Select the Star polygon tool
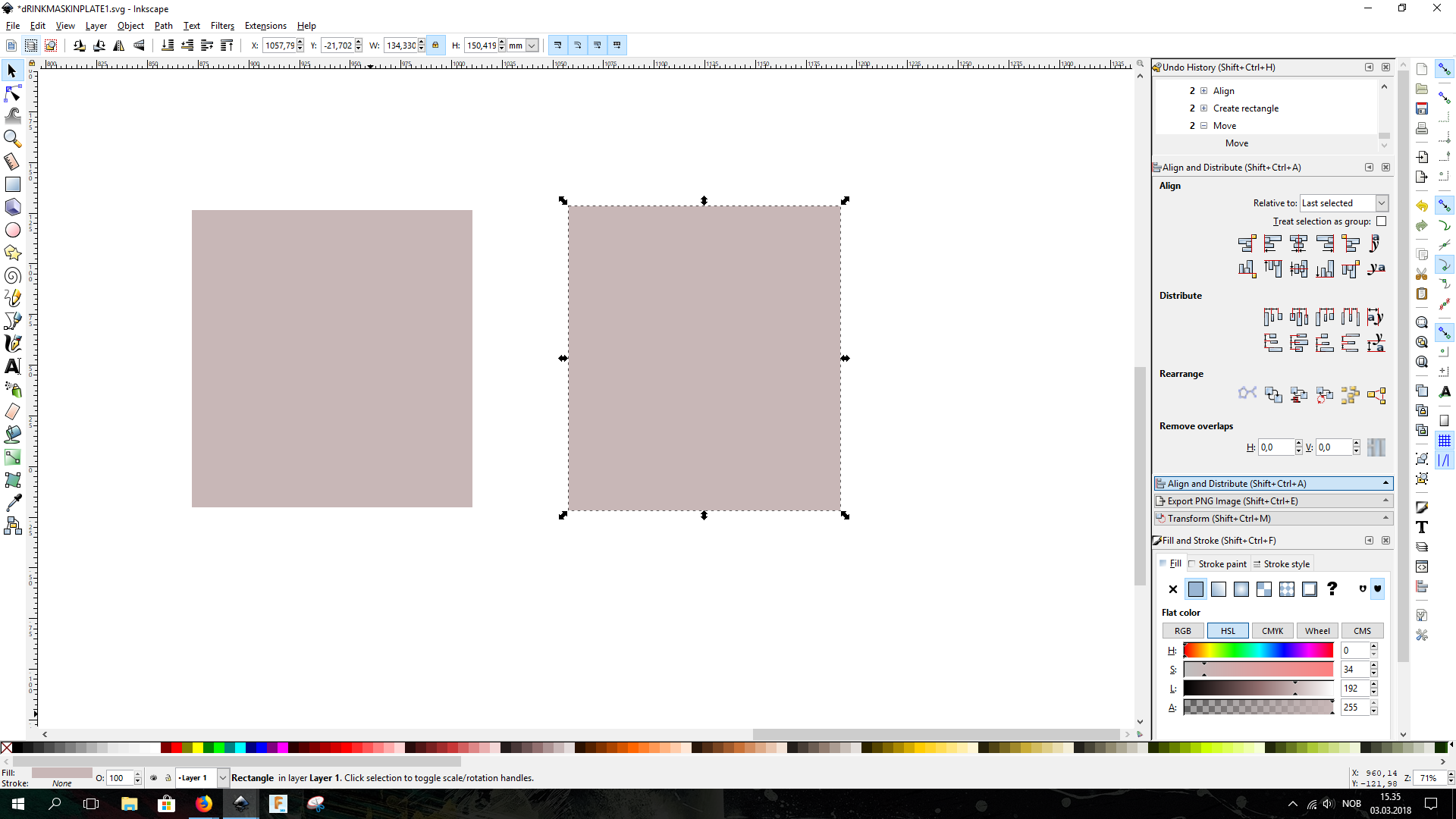The image size is (1456, 819). click(x=12, y=253)
